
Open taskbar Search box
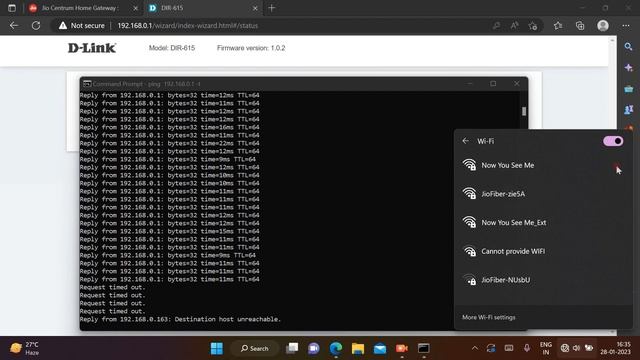[255, 348]
